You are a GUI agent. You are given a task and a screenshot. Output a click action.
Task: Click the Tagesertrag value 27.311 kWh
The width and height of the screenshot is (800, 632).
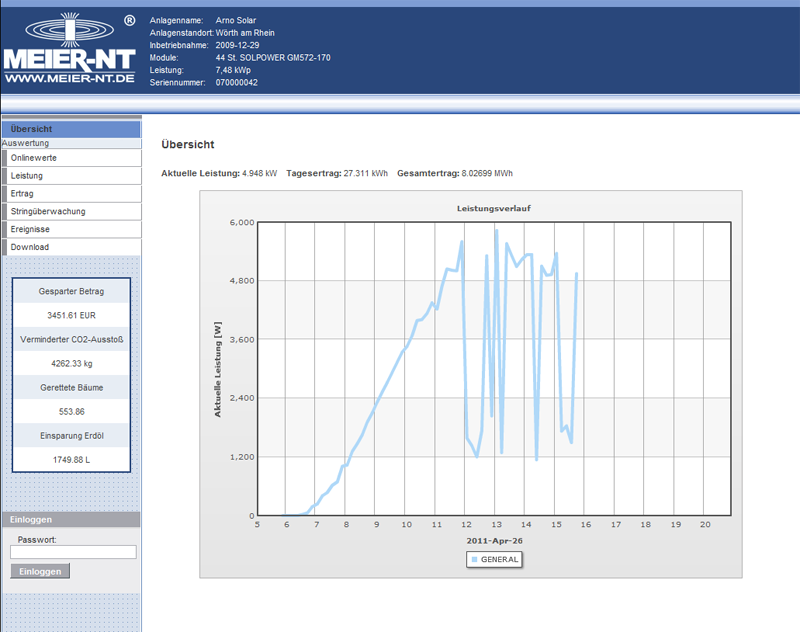tap(366, 173)
